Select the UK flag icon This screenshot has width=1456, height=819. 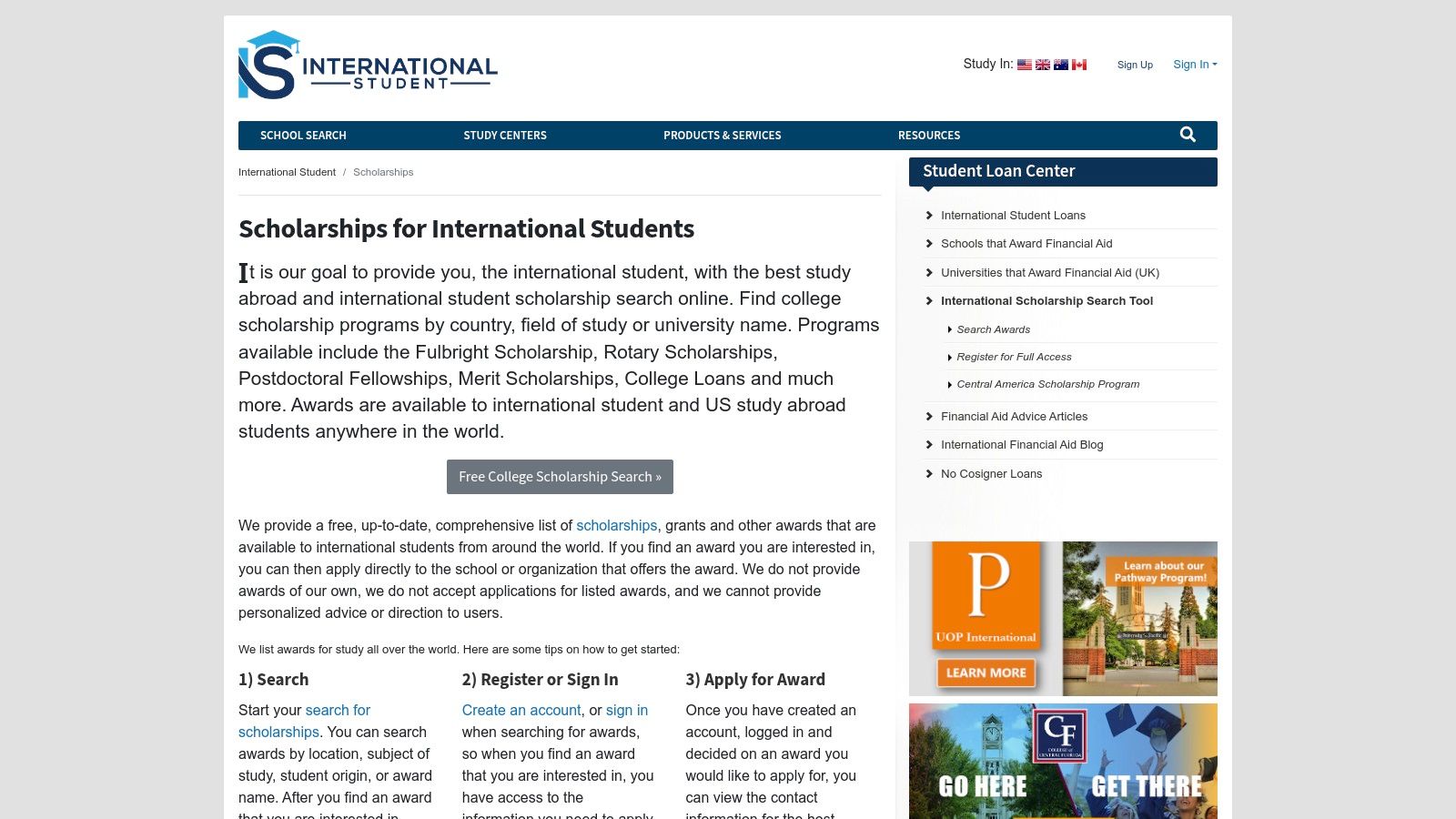point(1042,64)
